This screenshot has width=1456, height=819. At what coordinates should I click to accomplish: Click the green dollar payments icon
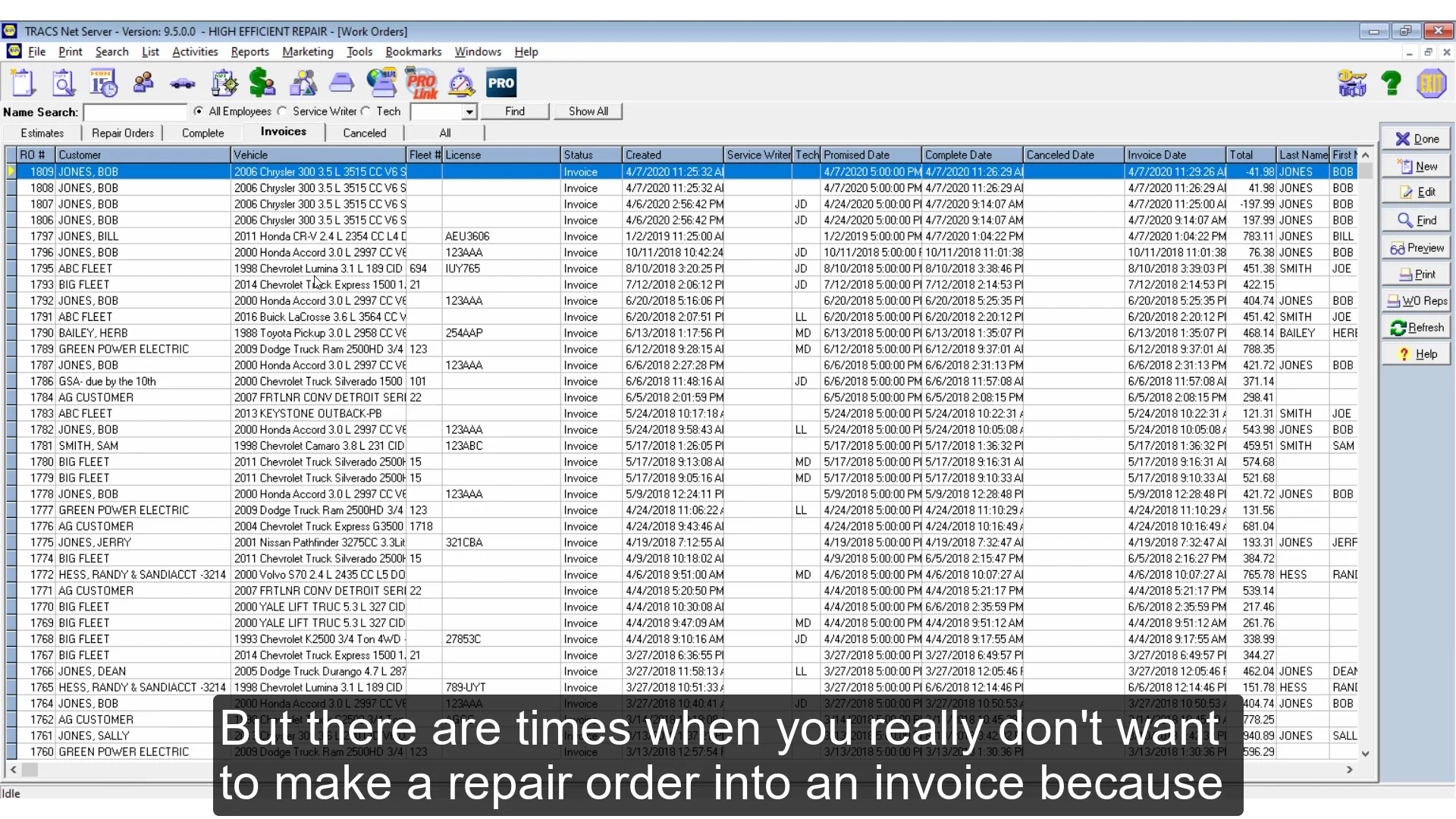tap(262, 83)
